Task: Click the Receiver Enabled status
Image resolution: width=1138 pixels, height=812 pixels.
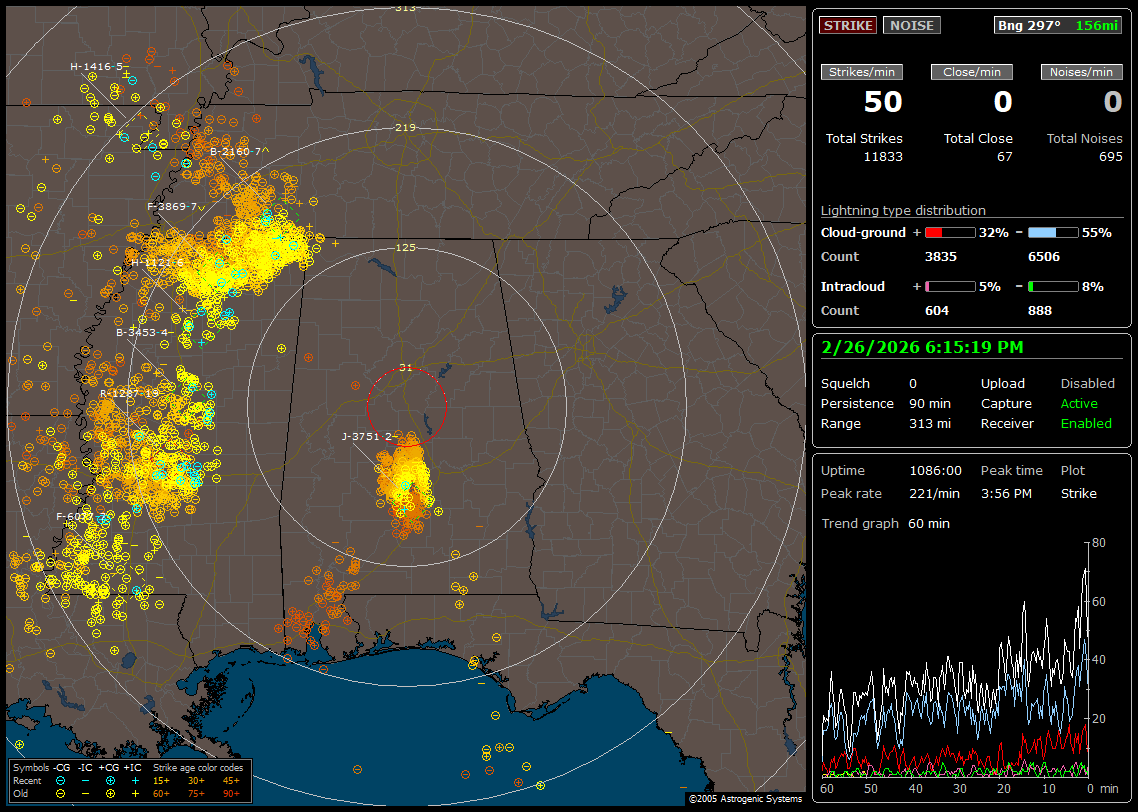Action: [1085, 424]
